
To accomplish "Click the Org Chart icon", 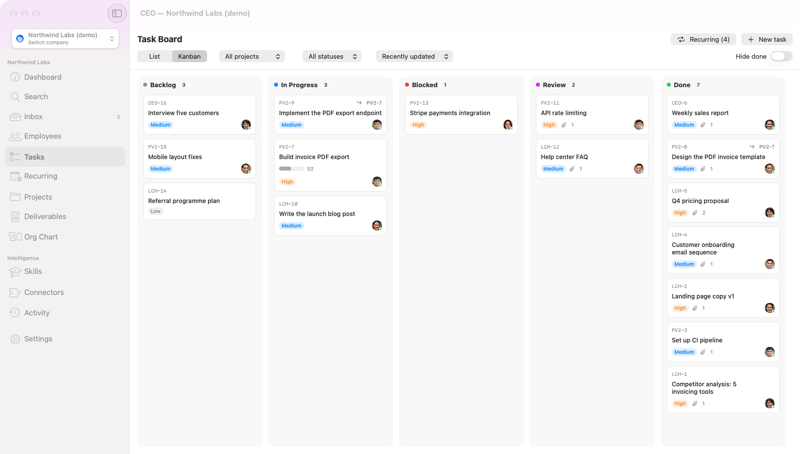I will (x=15, y=237).
